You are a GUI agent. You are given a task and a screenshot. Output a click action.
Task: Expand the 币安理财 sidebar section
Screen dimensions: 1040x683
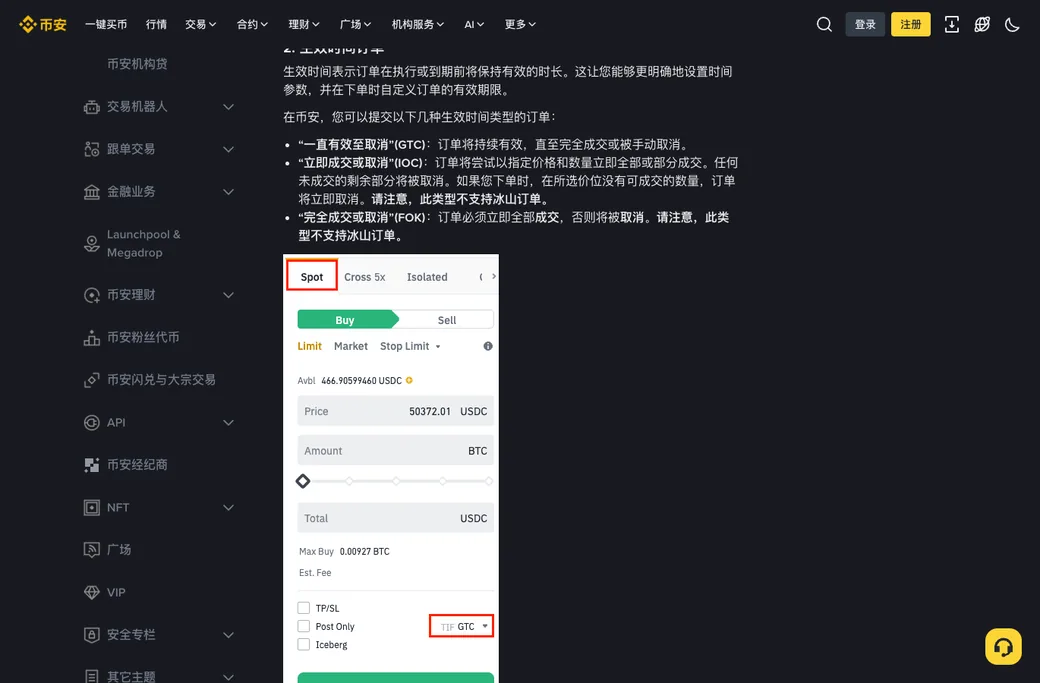pyautogui.click(x=228, y=295)
